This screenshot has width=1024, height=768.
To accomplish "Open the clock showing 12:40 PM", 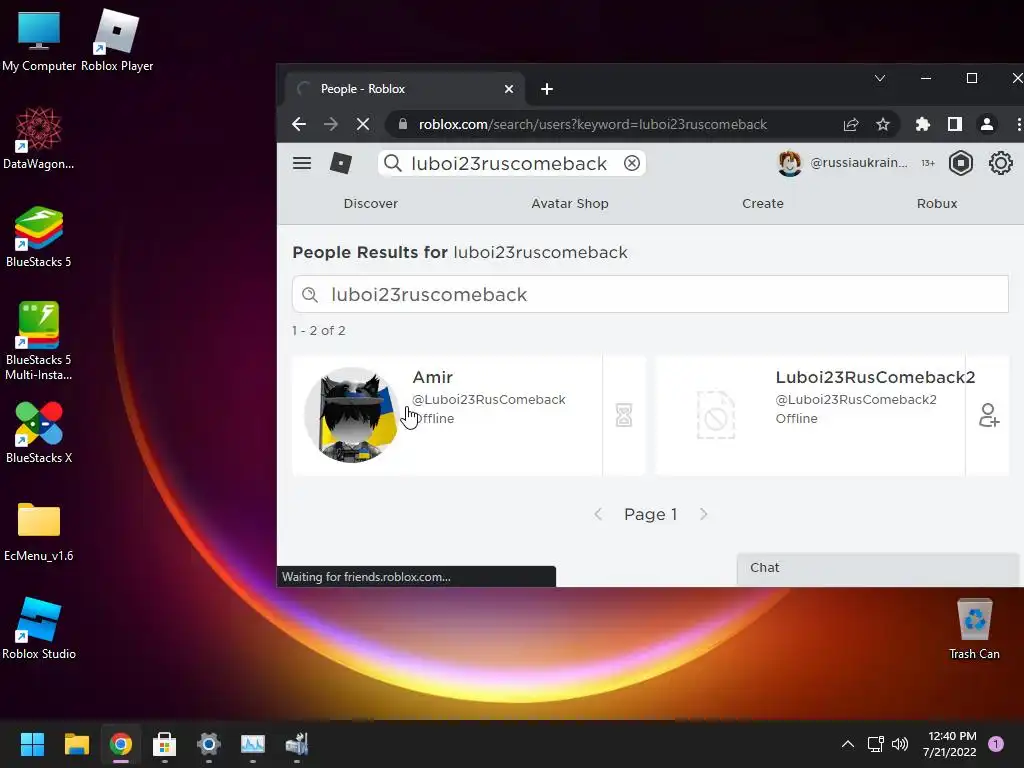I will 950,744.
